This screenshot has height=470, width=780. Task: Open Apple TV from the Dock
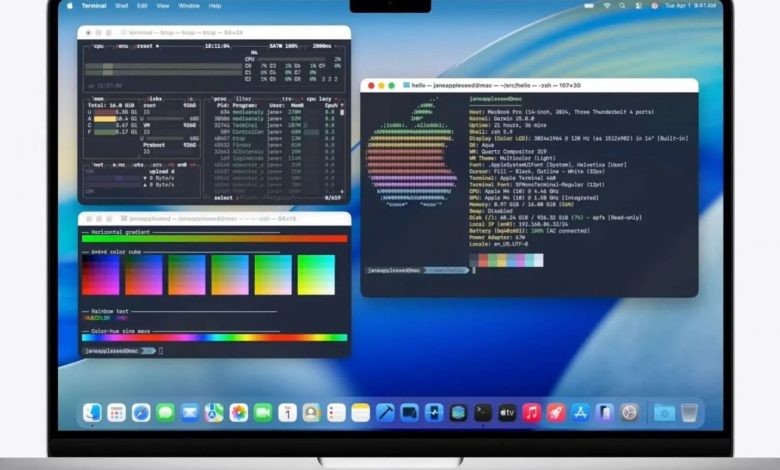(x=507, y=412)
